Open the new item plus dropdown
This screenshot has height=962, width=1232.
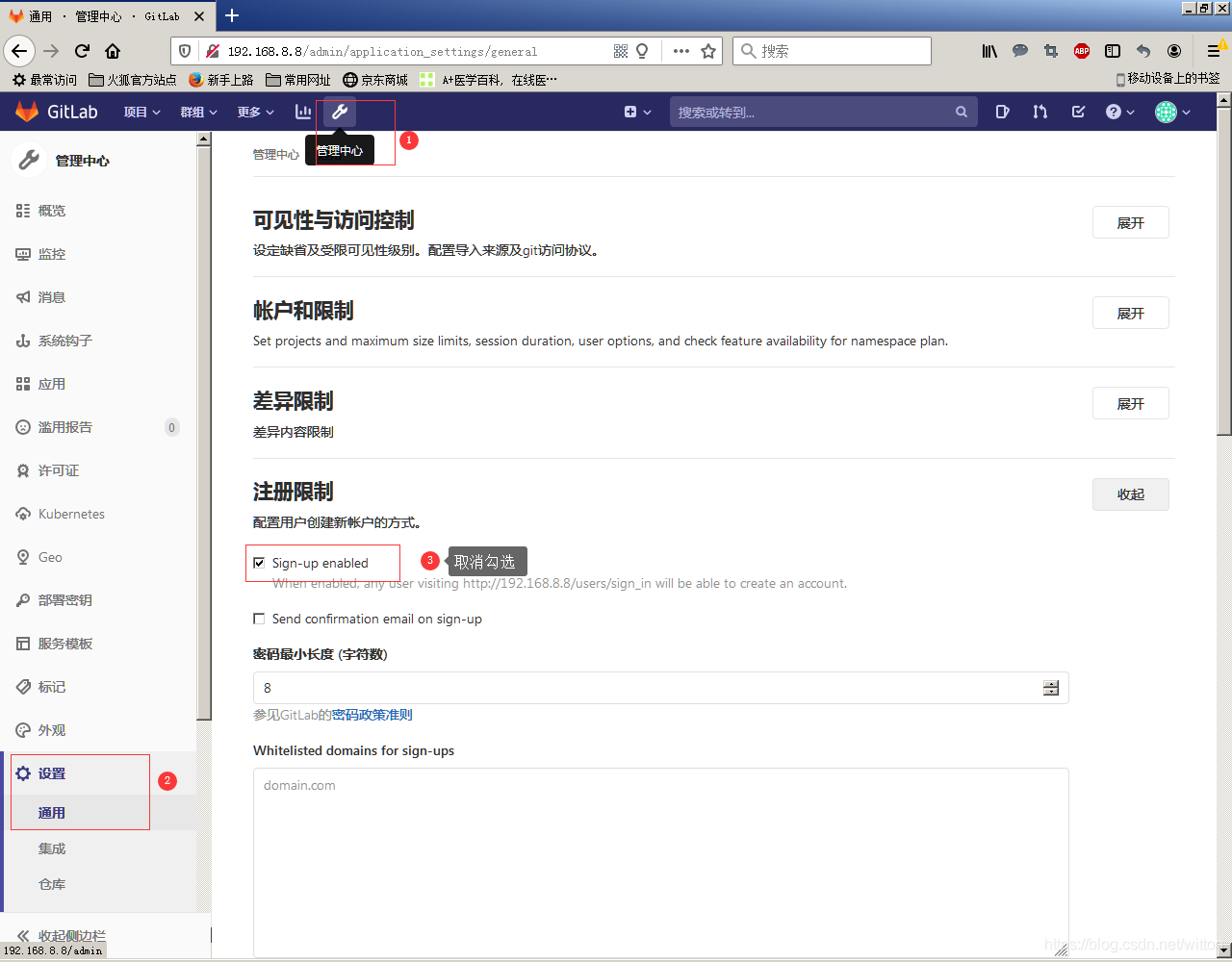pos(637,112)
